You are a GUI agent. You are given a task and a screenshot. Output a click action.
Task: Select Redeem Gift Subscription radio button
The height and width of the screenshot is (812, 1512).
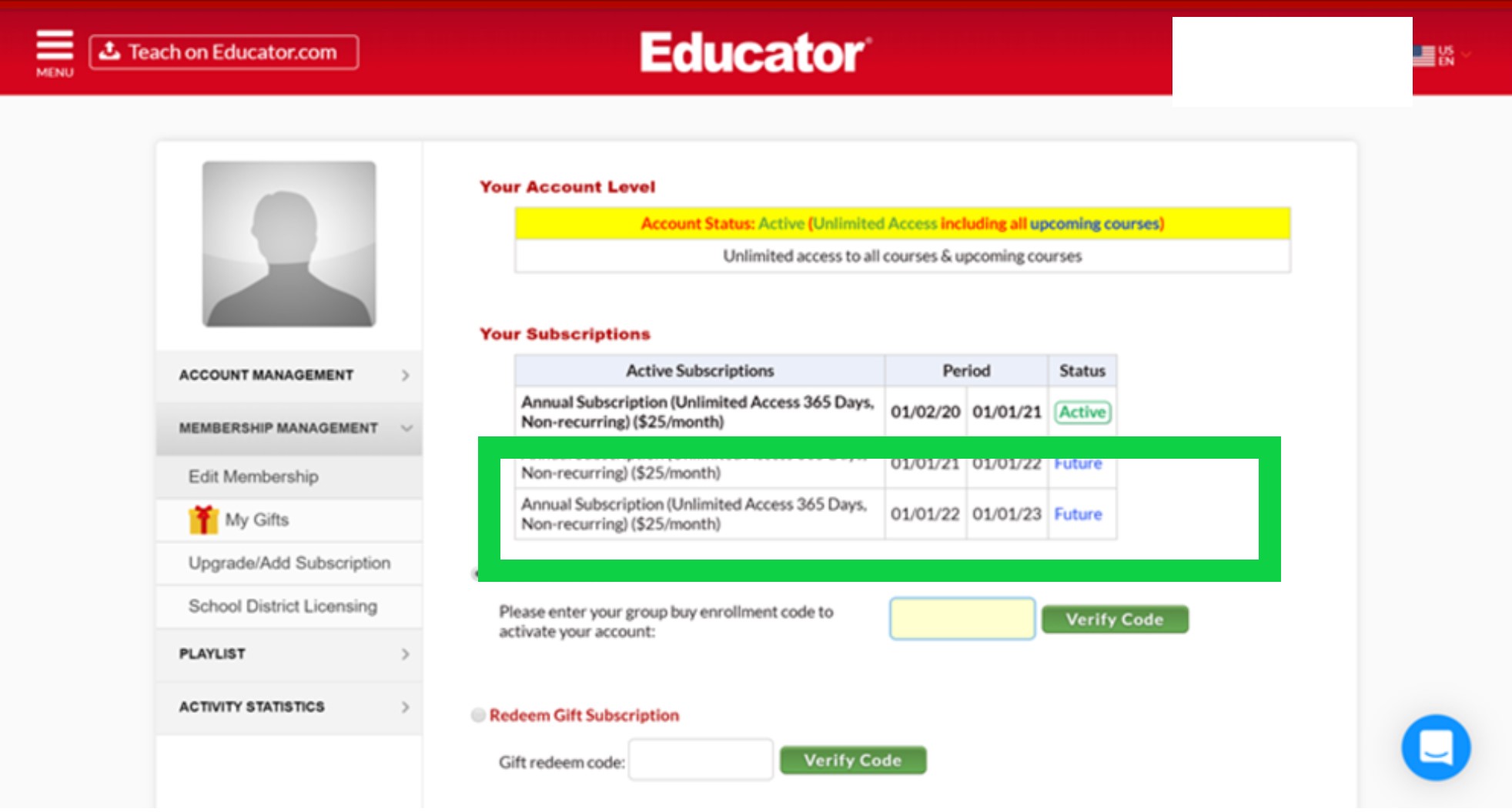point(478,715)
